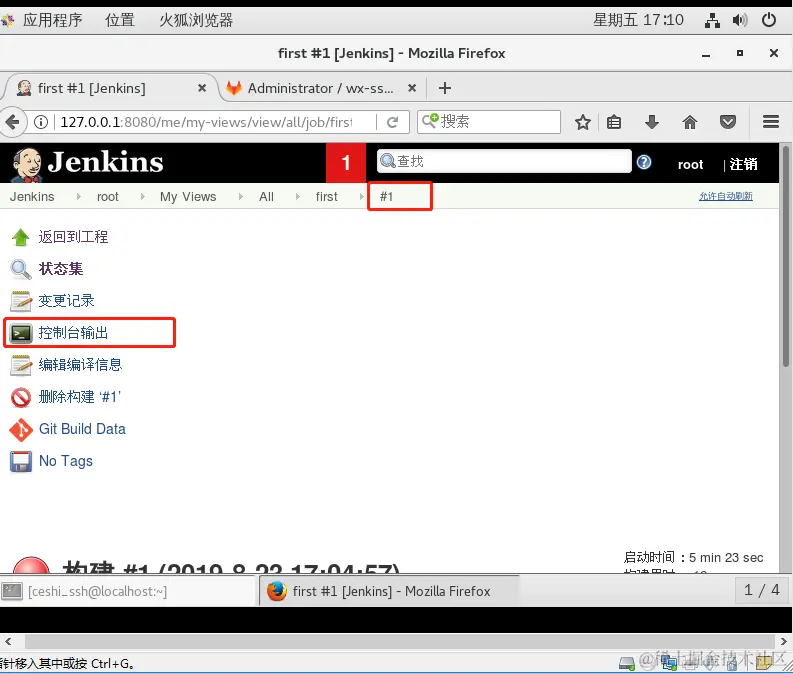Viewport: 793px width, 674px height.
Task: Open Git Build Data icon
Action: coord(21,430)
